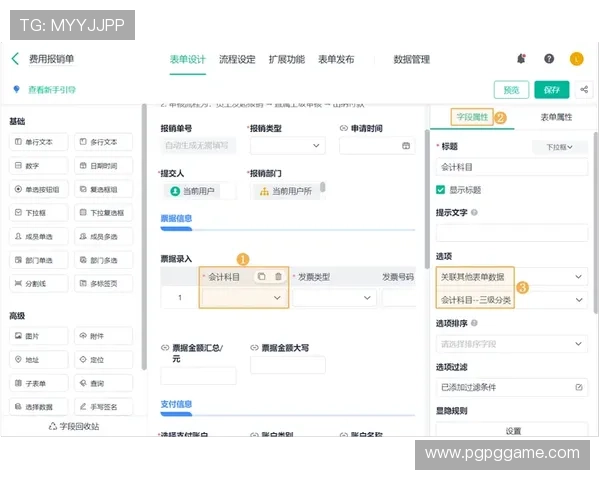Add the 多标签页 component
600x480 pixels.
(x=103, y=284)
